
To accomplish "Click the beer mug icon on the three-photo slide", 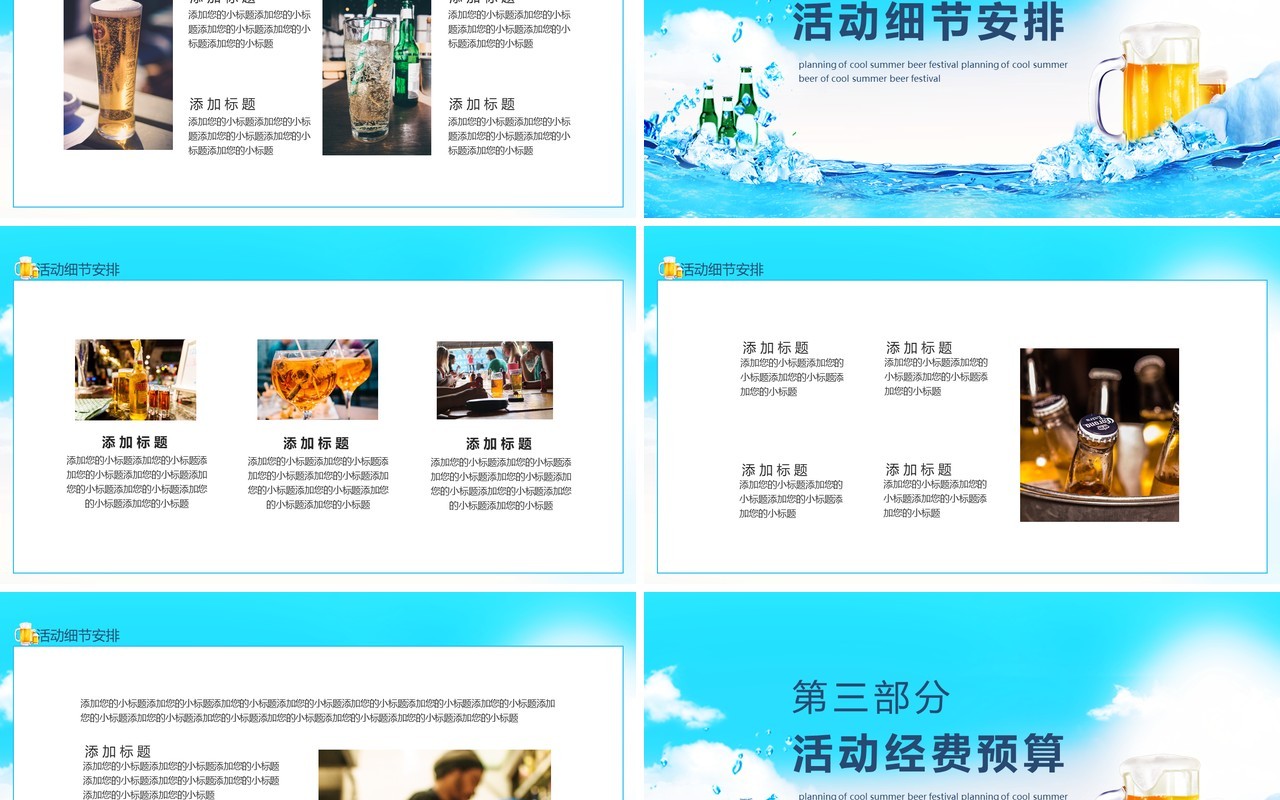I will [x=26, y=268].
